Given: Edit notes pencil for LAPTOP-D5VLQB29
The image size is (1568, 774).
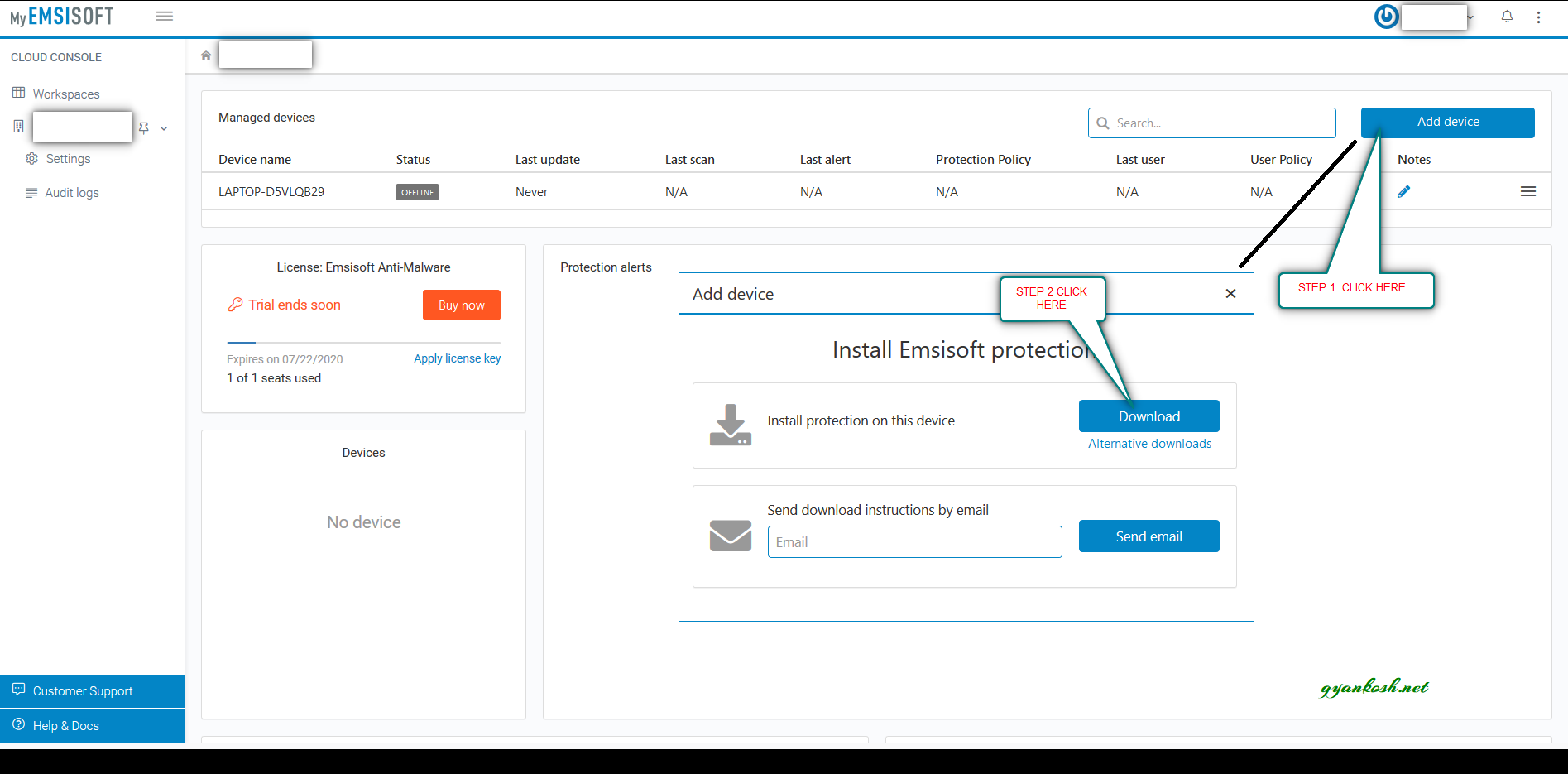Looking at the screenshot, I should [1403, 192].
